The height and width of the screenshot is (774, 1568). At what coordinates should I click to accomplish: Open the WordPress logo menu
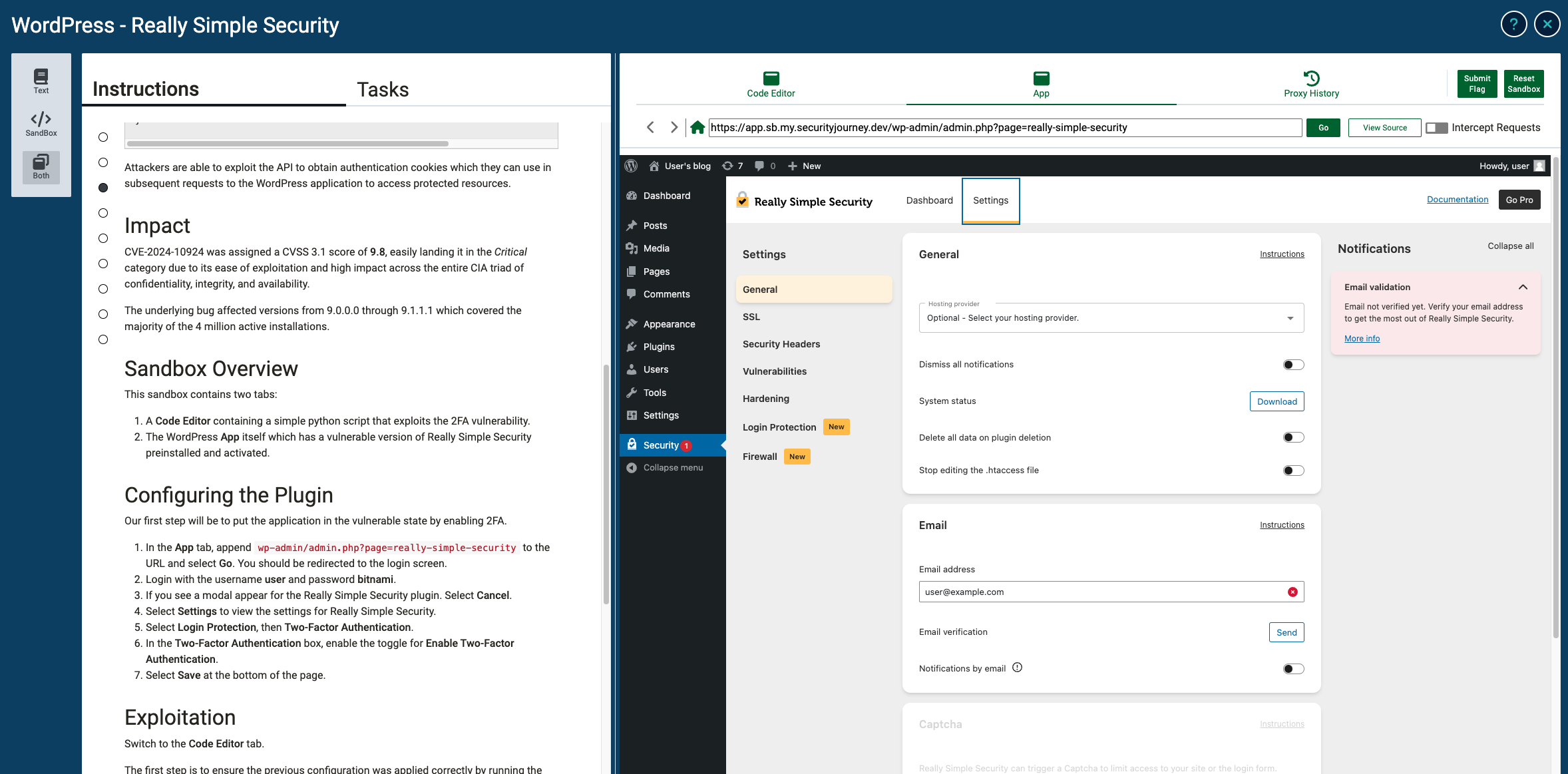[x=631, y=166]
